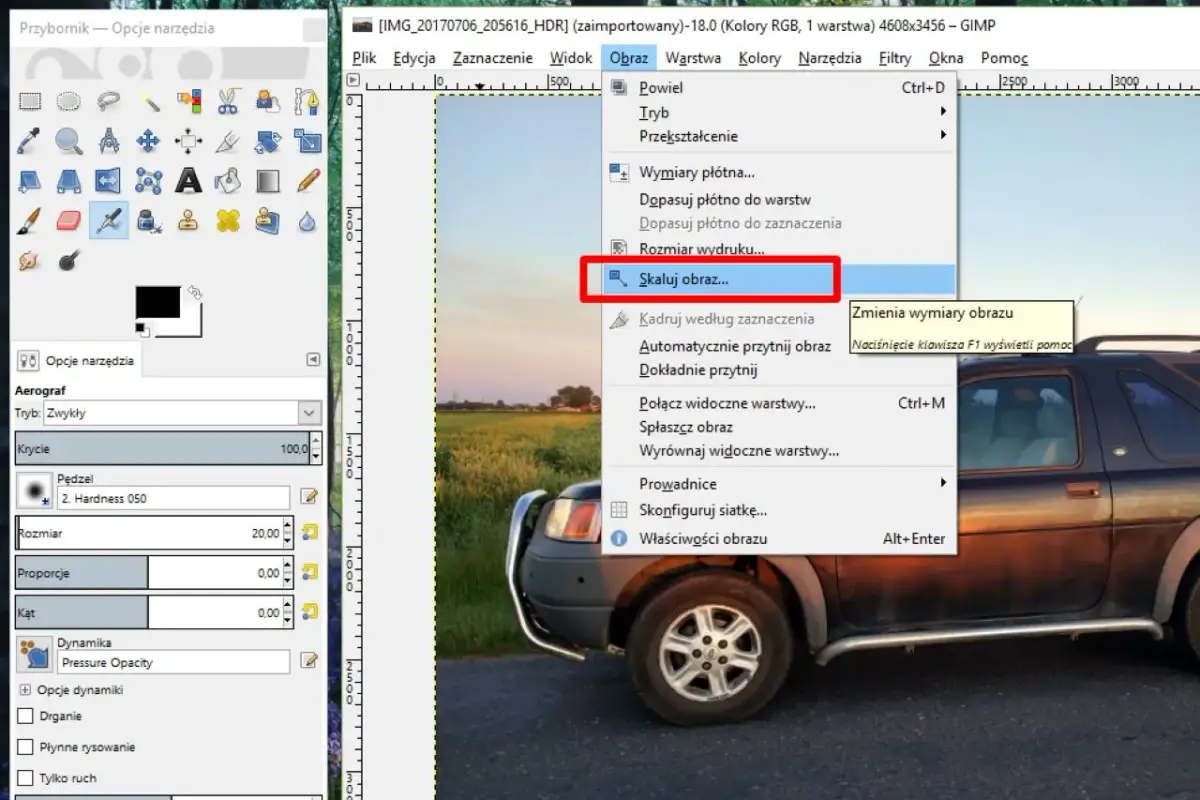Select the Paths (pen) tool
The image size is (1200, 800).
307,101
